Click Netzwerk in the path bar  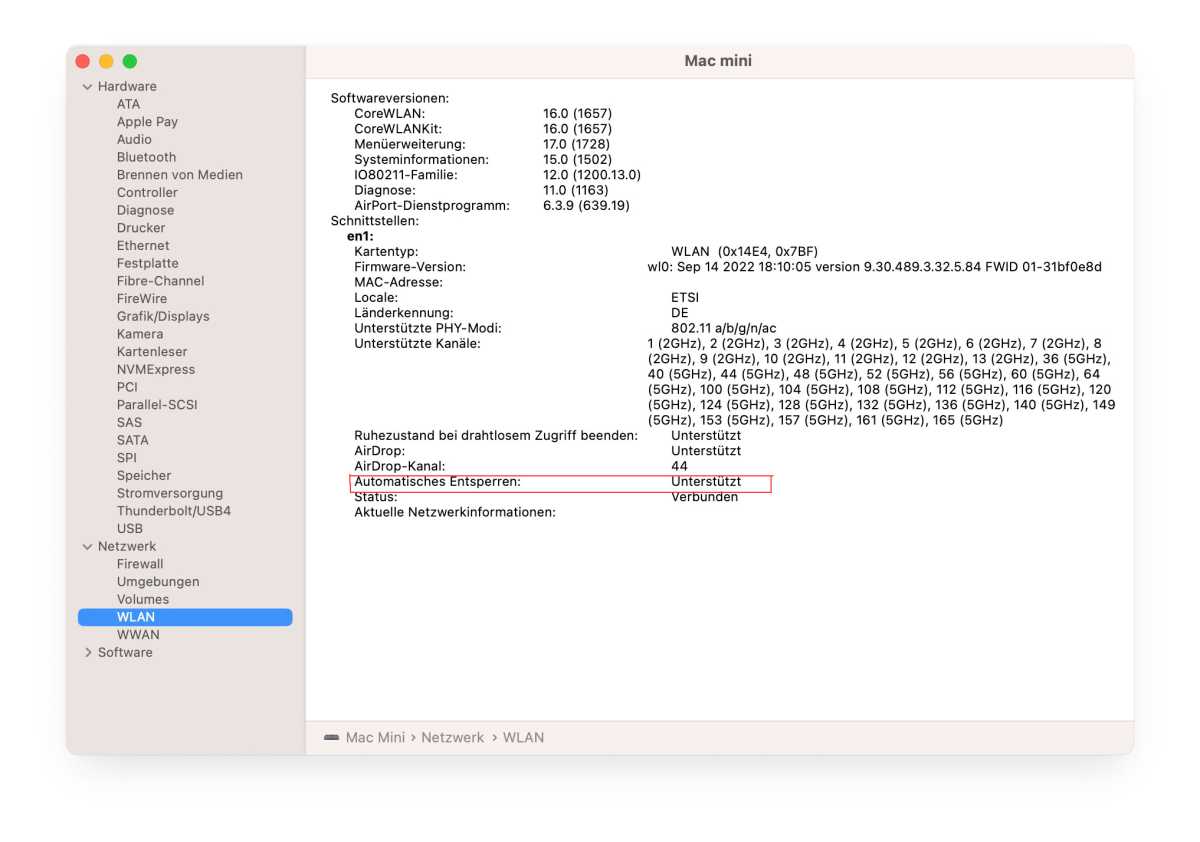(452, 738)
